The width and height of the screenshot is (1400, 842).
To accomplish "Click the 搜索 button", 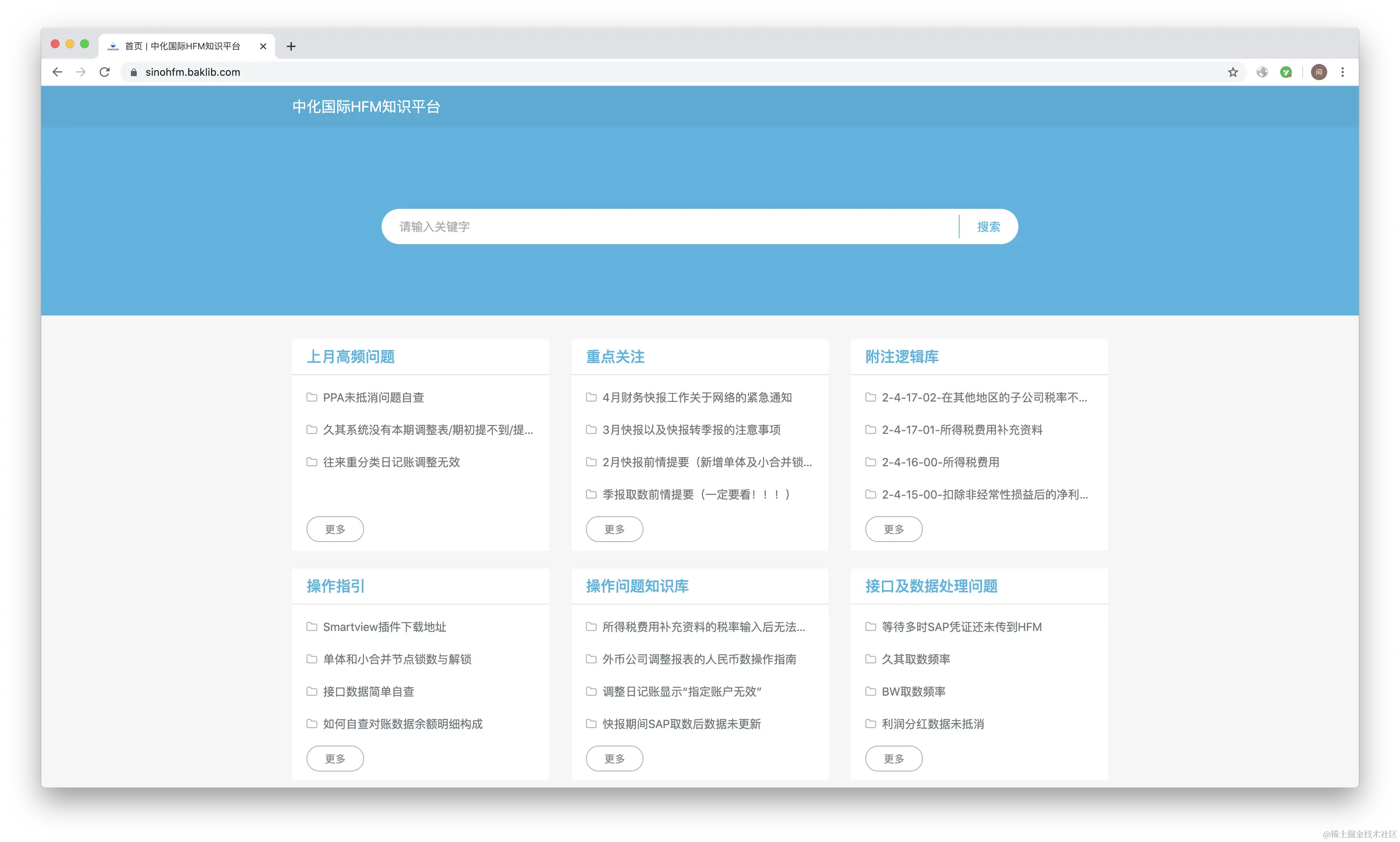I will click(988, 227).
